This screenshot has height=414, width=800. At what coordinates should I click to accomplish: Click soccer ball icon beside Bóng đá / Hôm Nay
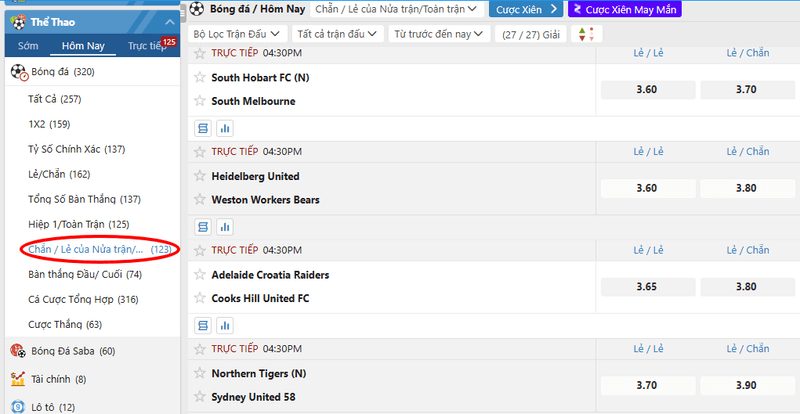197,9
